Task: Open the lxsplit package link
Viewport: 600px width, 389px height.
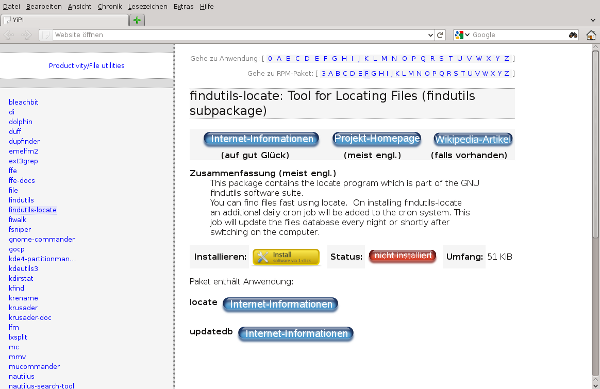Action: tap(18, 337)
